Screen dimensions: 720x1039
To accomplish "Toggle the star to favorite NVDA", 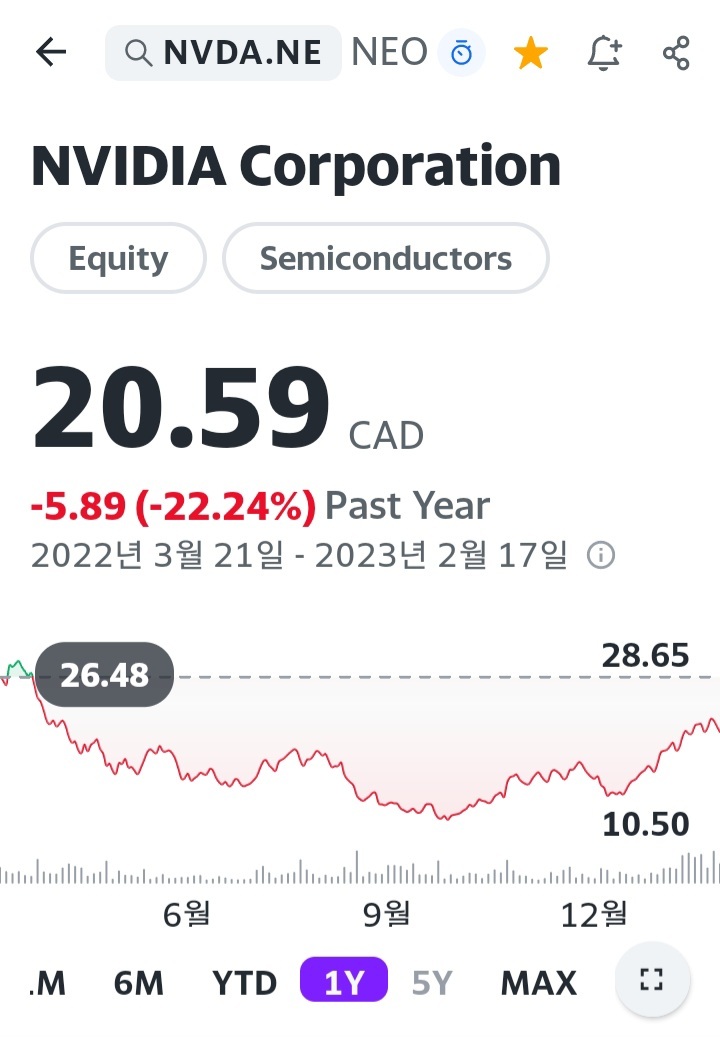I will 530,51.
